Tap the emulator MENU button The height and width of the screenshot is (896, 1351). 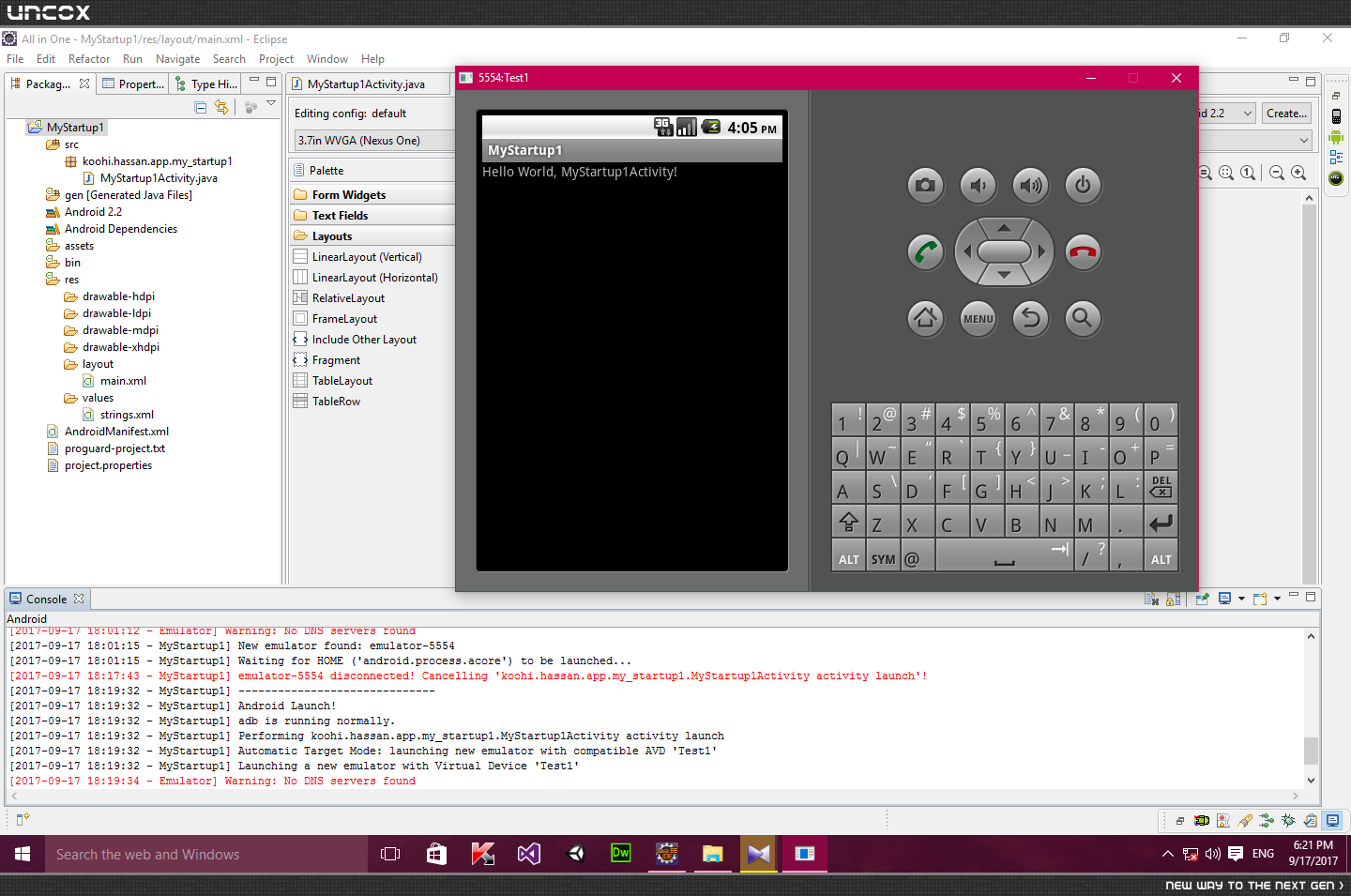pos(978,318)
